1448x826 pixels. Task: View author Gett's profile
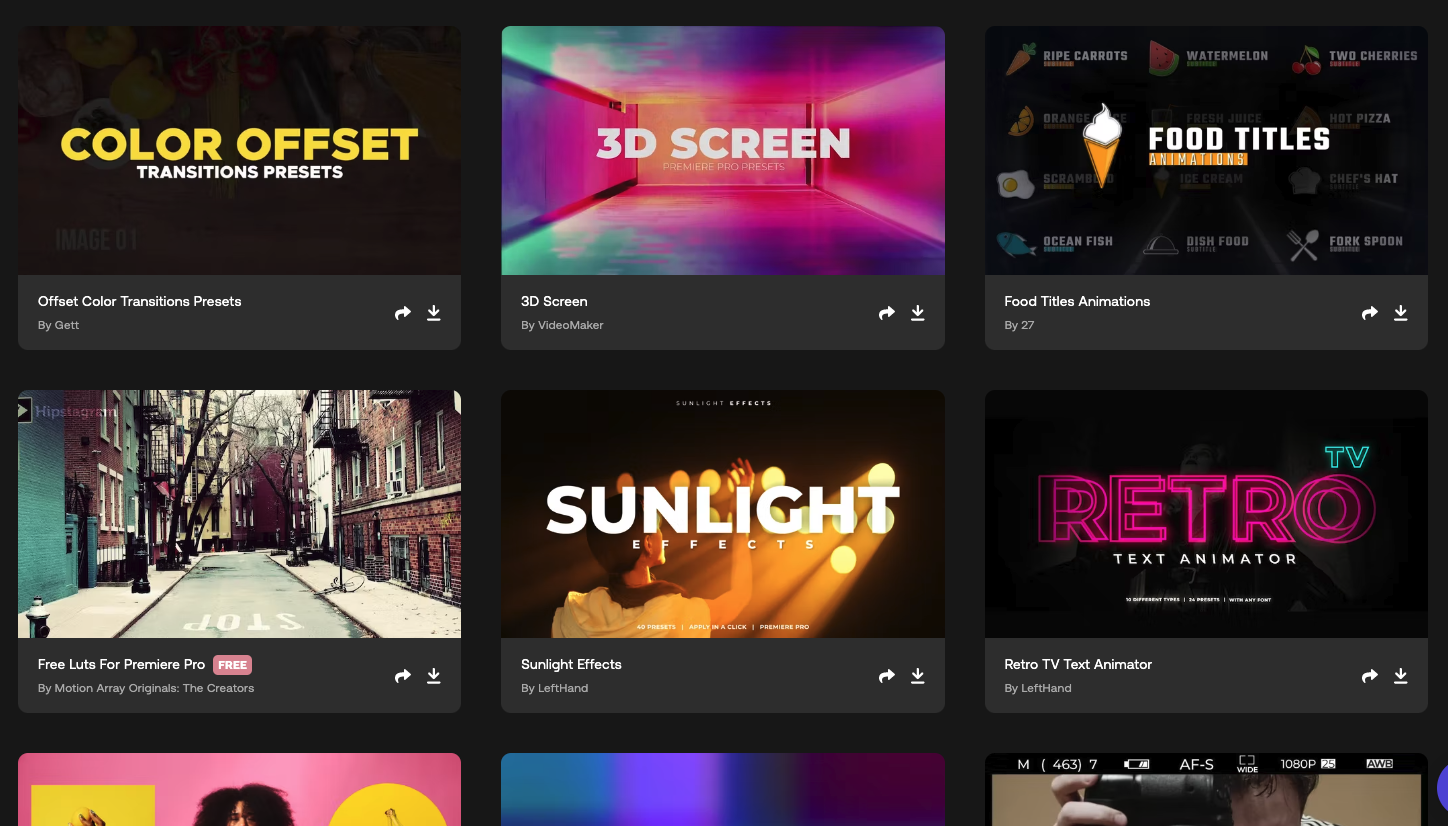pos(66,325)
